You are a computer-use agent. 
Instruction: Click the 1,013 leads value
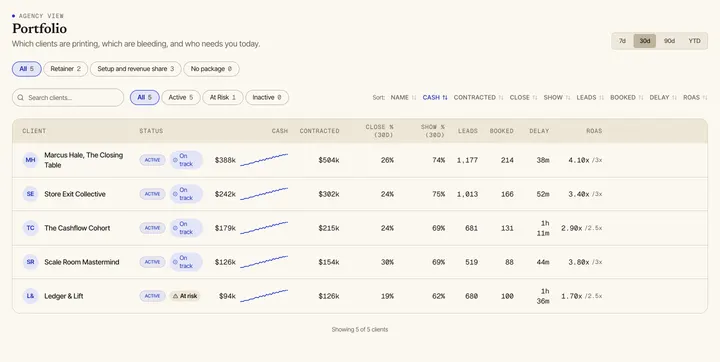pyautogui.click(x=467, y=194)
